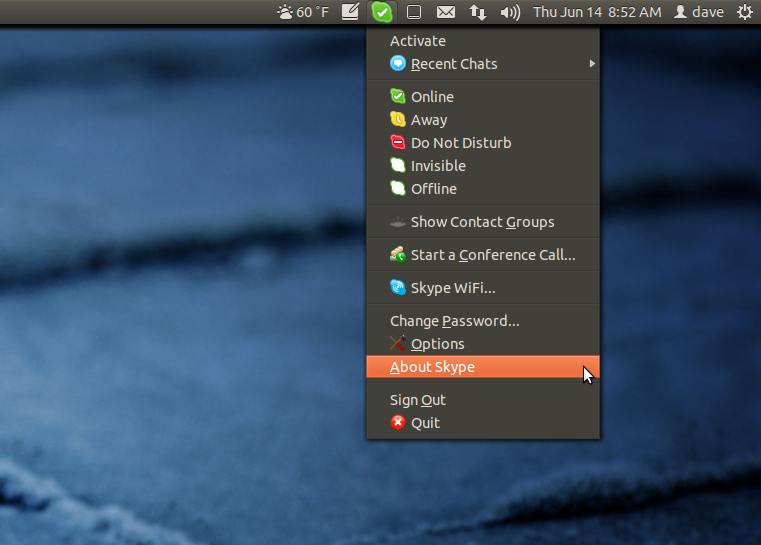
Task: Click the note-taking pencil indicator icon
Action: point(350,12)
